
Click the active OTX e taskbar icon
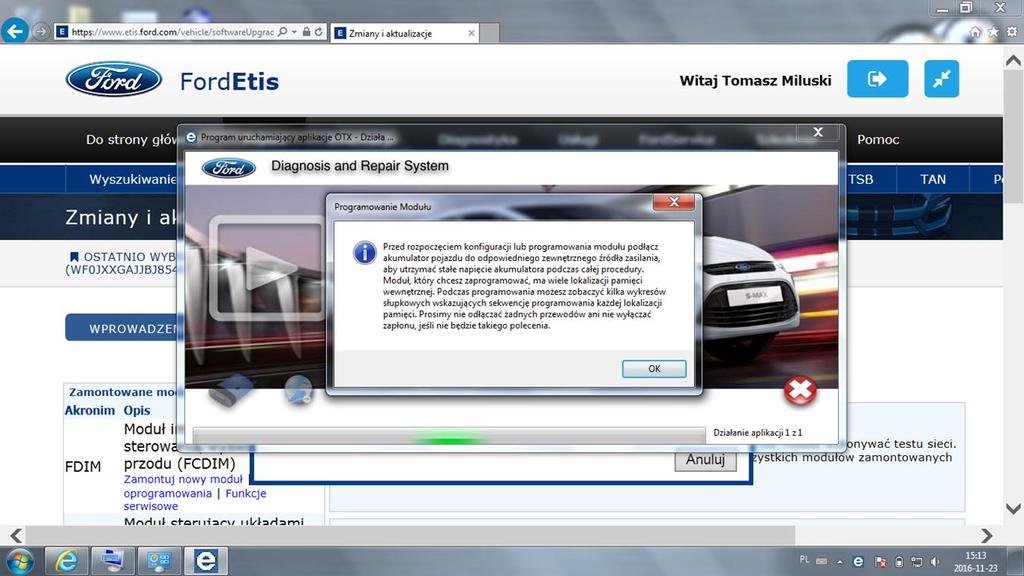click(206, 561)
